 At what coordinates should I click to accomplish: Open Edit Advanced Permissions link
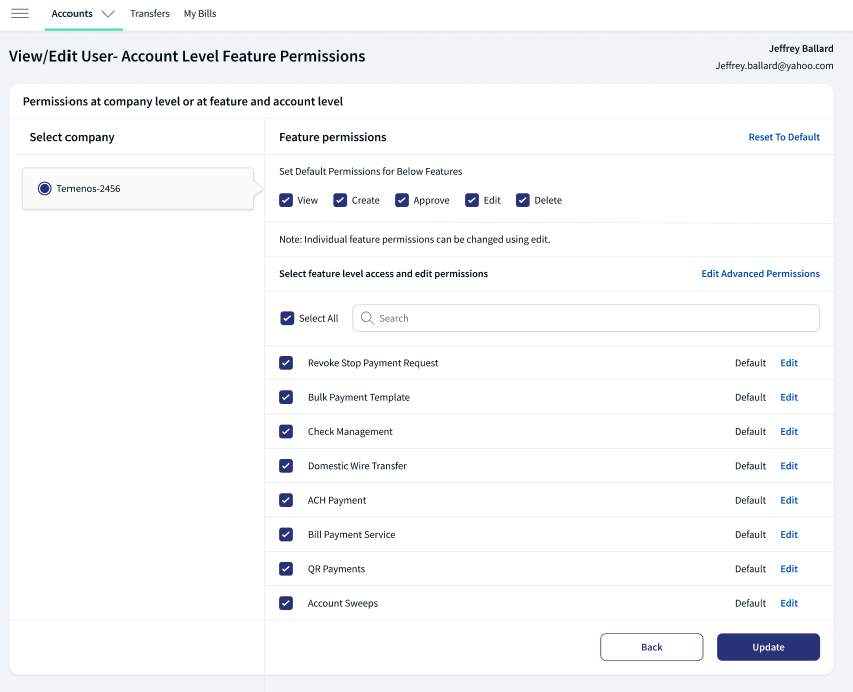coord(761,274)
